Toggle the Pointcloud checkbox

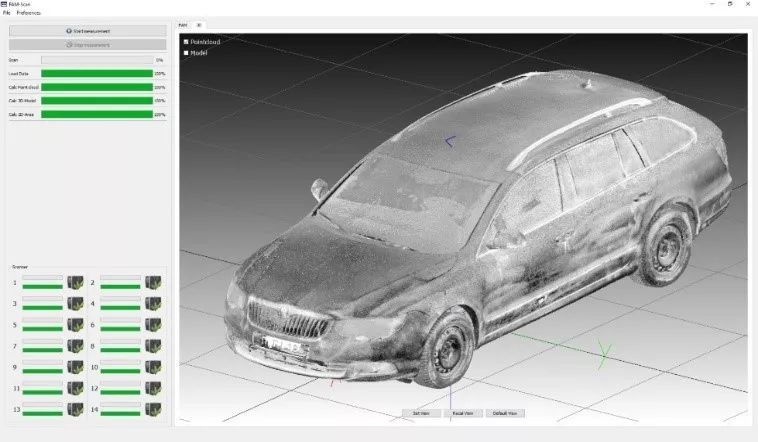(186, 42)
